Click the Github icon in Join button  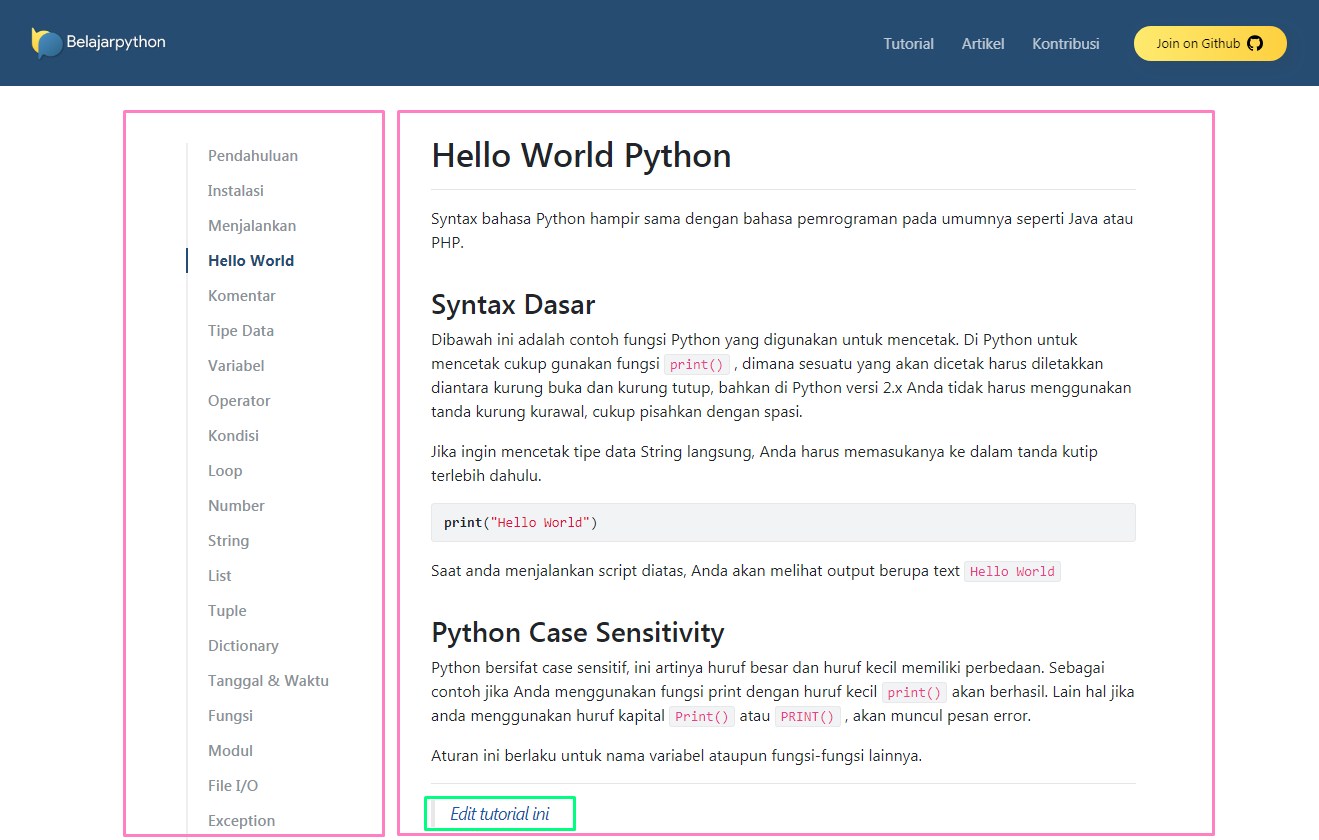(x=1255, y=44)
